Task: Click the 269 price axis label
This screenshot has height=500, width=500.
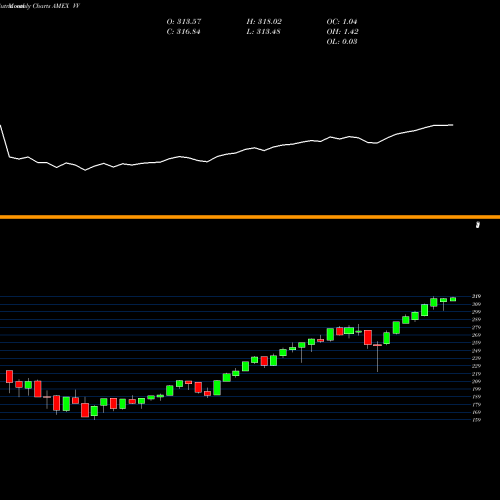Action: tap(476, 335)
